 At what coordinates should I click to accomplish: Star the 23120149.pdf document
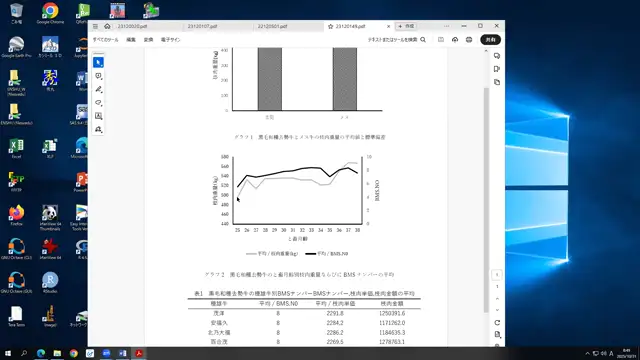click(x=331, y=26)
